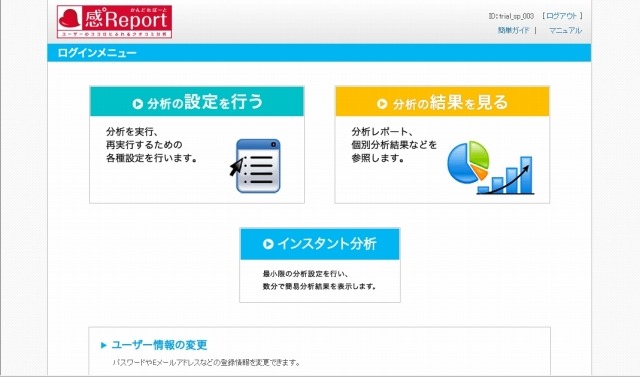The image size is (640, 377).
Task: Click the ログインメニュー header title
Action: (x=97, y=53)
